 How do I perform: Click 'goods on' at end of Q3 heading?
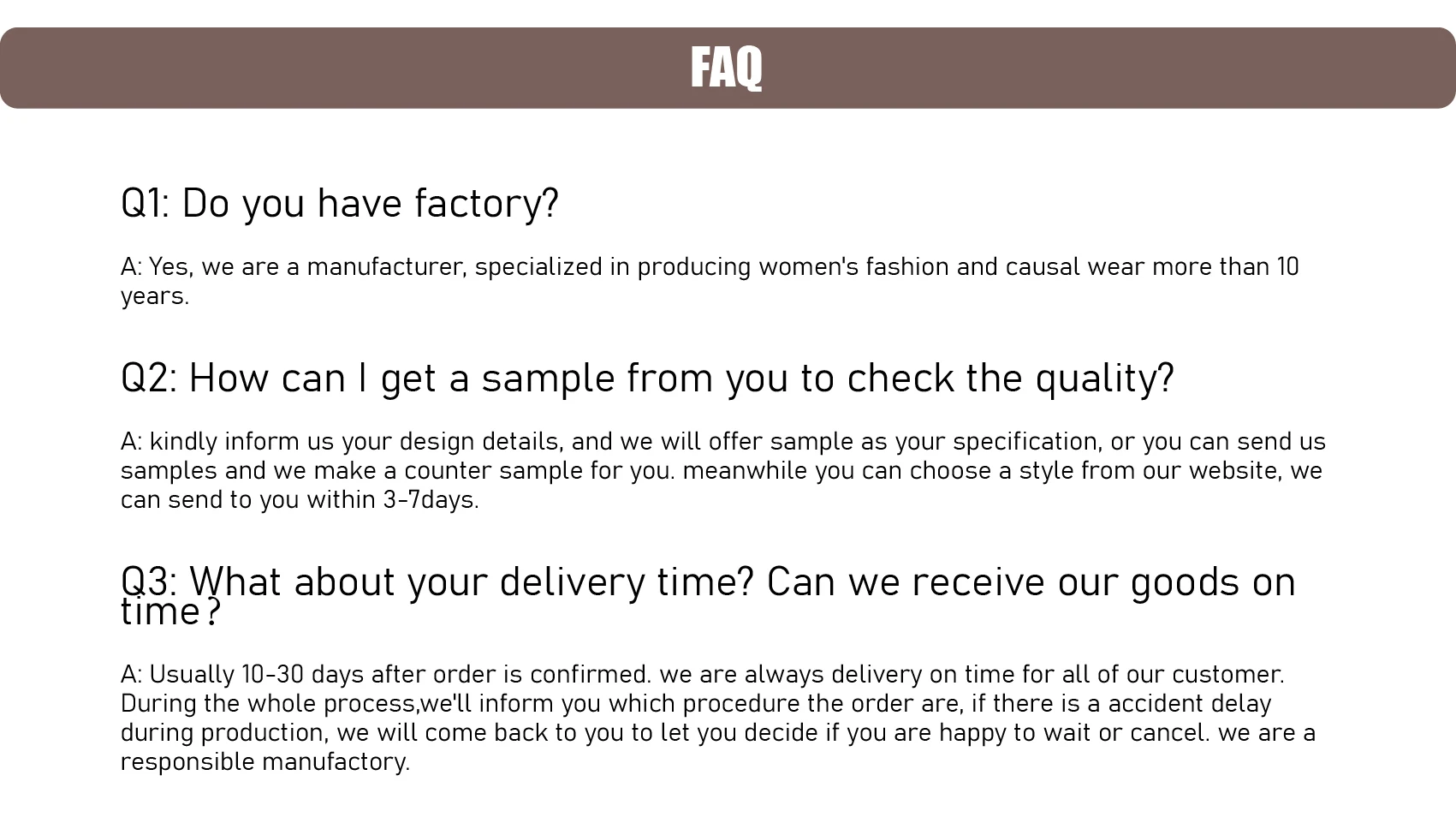click(x=1213, y=584)
